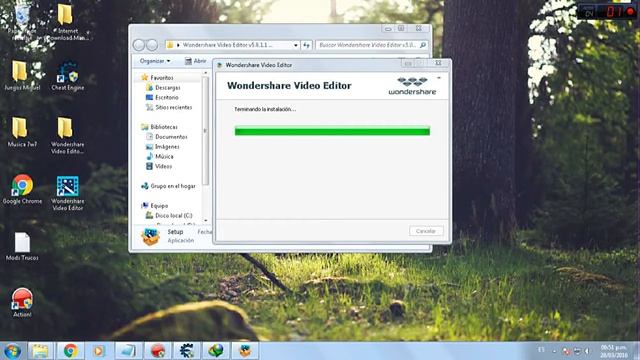Click the Cancelar button in installer
Image resolution: width=640 pixels, height=360 pixels.
(426, 231)
